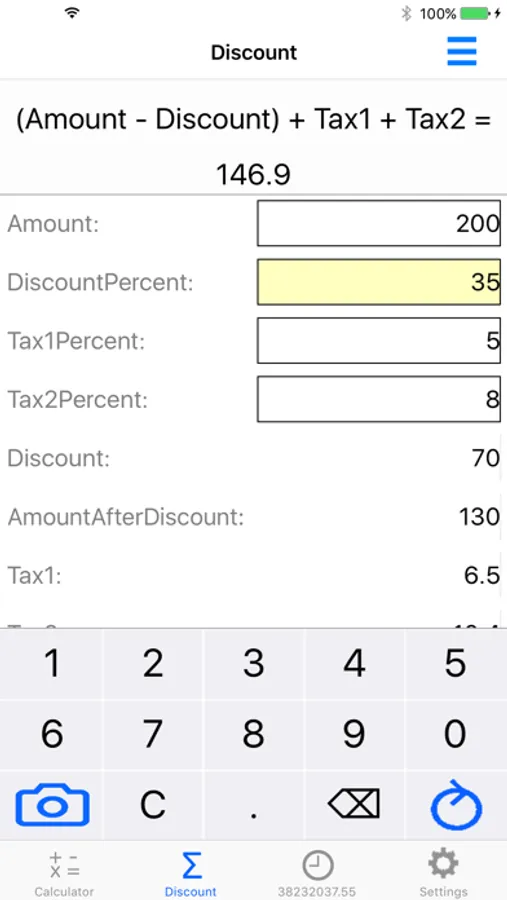This screenshot has width=507, height=900.
Task: Tap number 3 on the keypad
Action: tap(253, 664)
